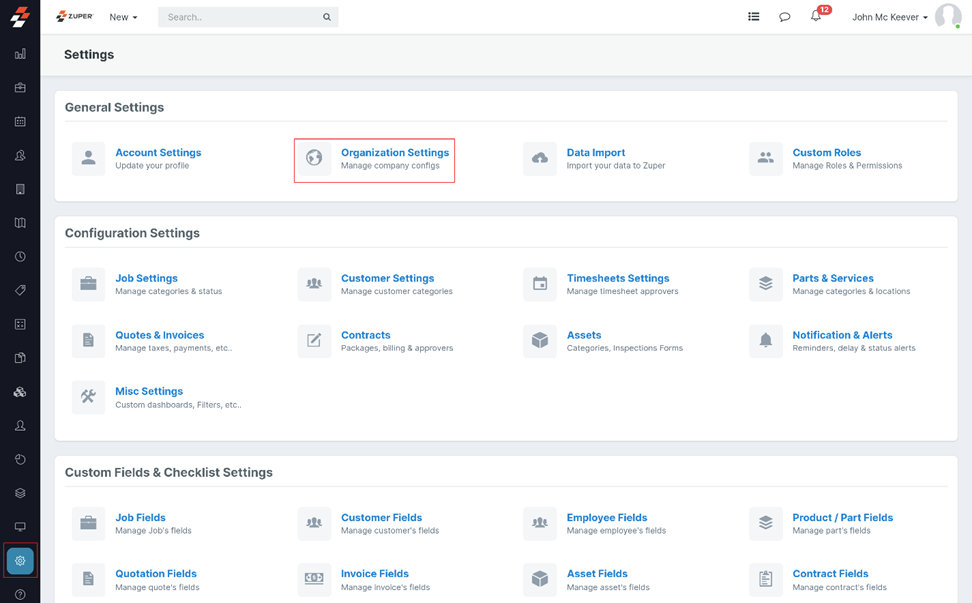The width and height of the screenshot is (972, 603).
Task: Expand the New dropdown menu
Action: coord(123,17)
